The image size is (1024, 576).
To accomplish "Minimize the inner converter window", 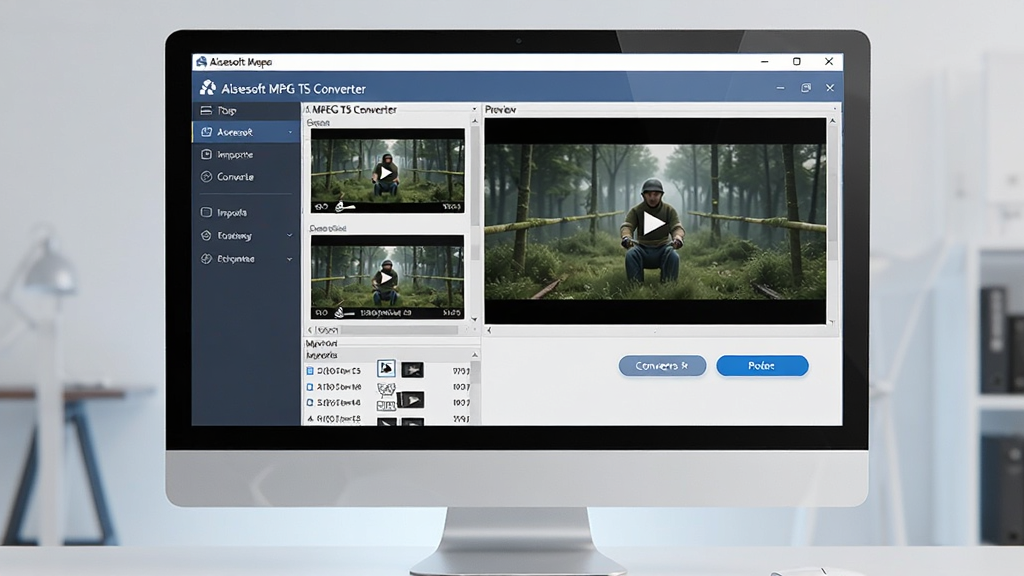I will [780, 88].
